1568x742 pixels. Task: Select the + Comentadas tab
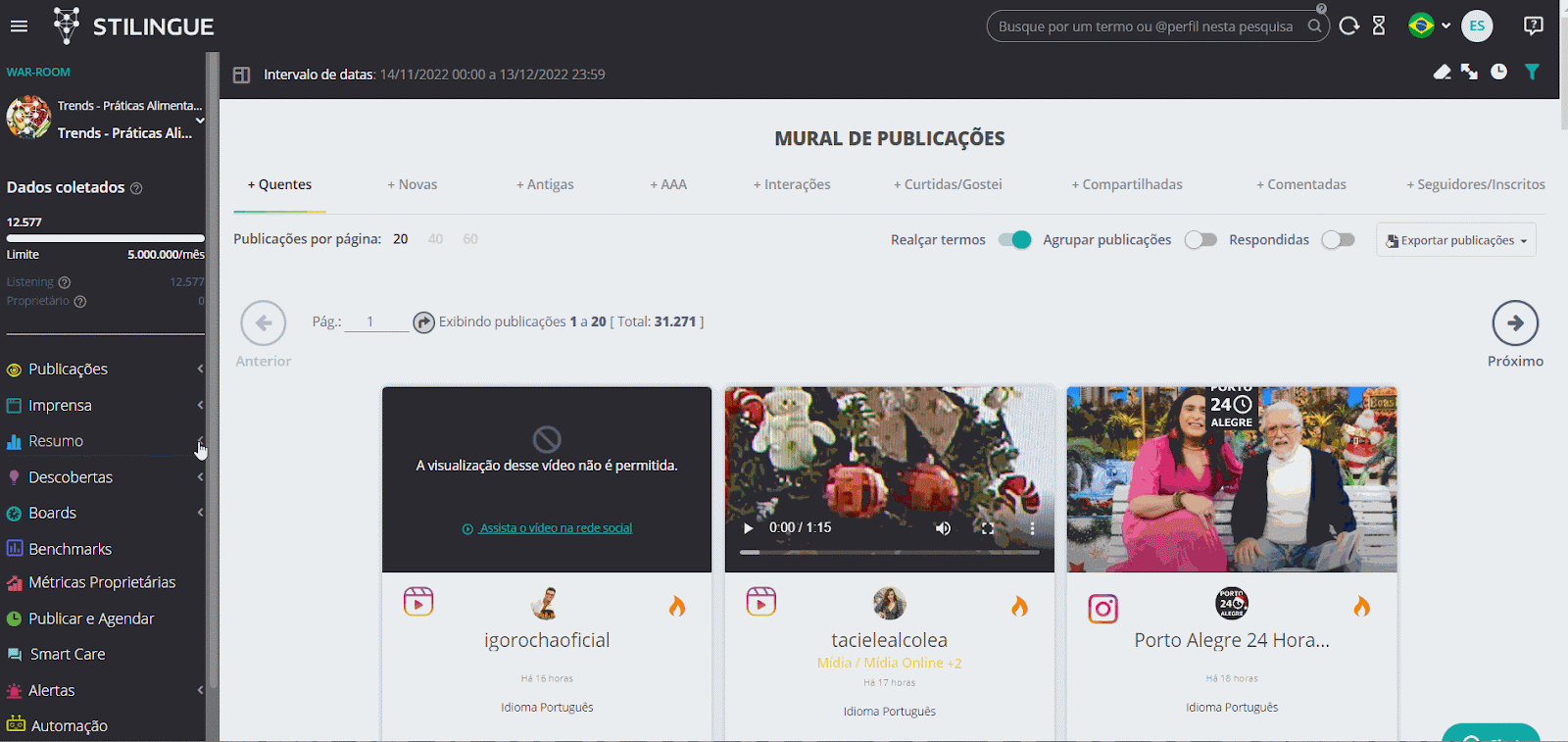(1301, 184)
